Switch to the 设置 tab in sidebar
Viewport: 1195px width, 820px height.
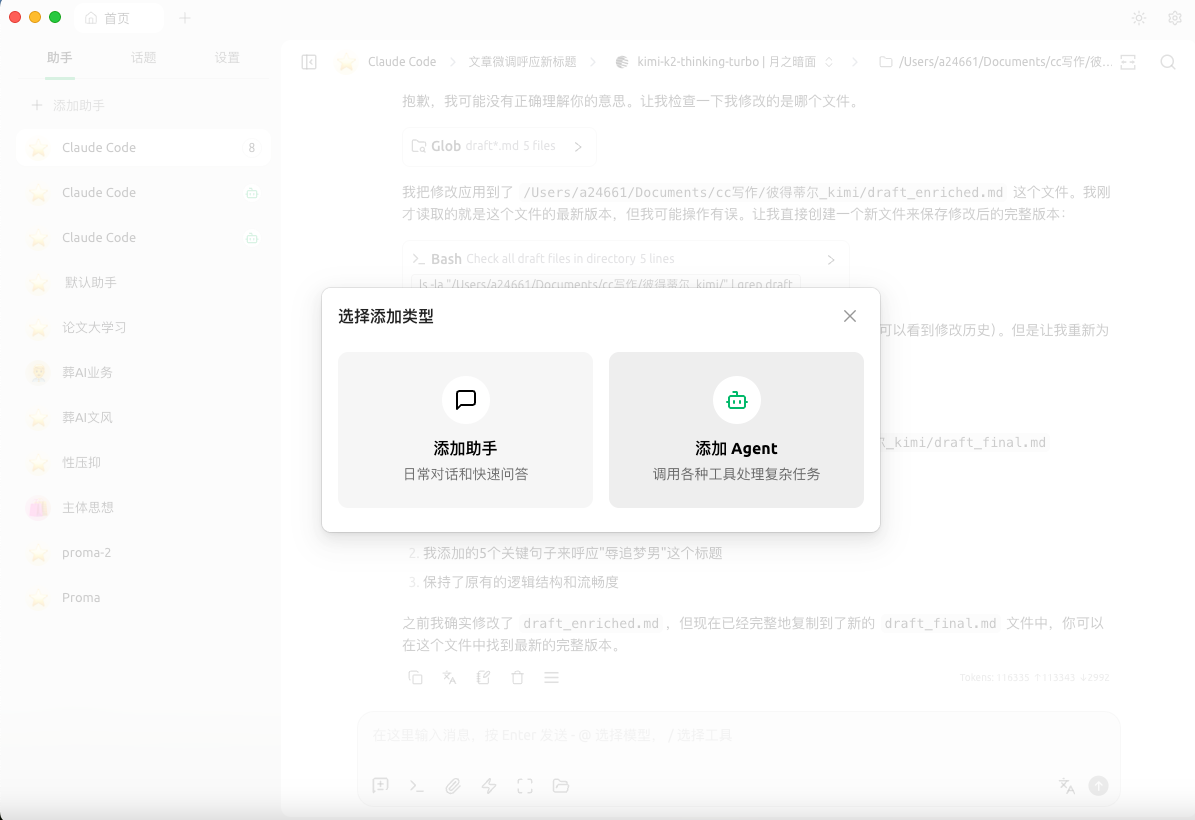click(x=227, y=58)
